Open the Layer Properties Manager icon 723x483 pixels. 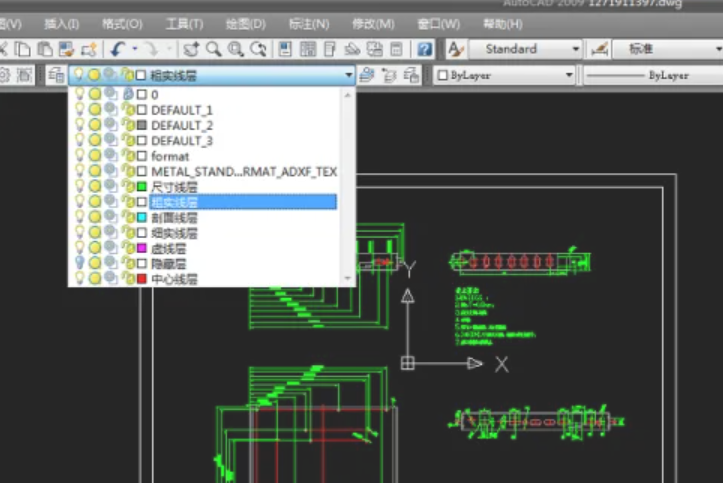[x=56, y=75]
